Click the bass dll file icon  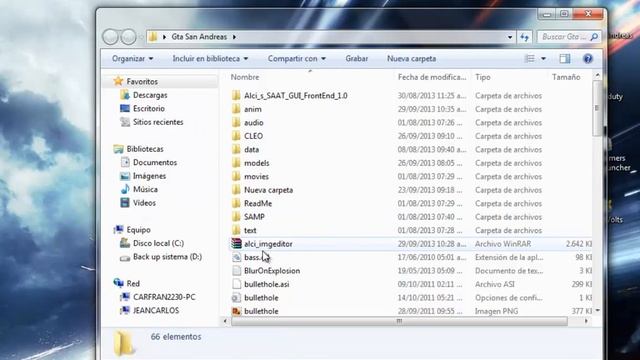coord(236,257)
